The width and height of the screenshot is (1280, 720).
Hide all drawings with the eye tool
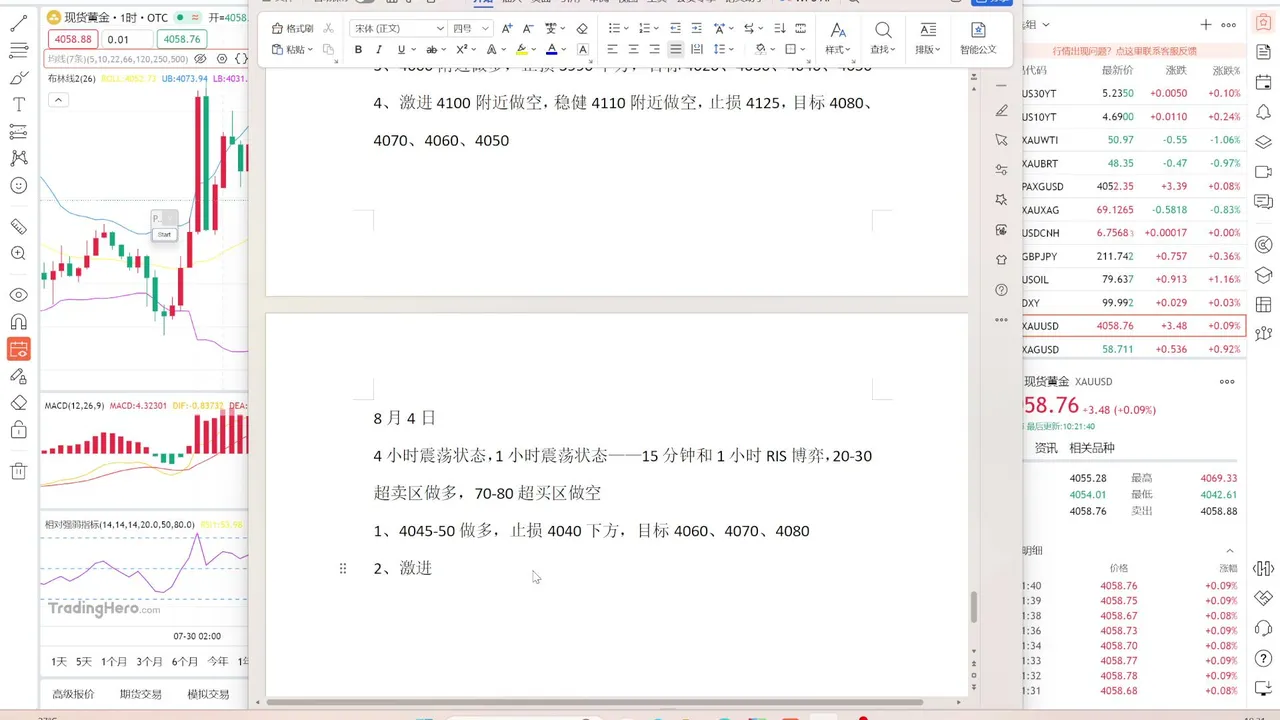18,295
